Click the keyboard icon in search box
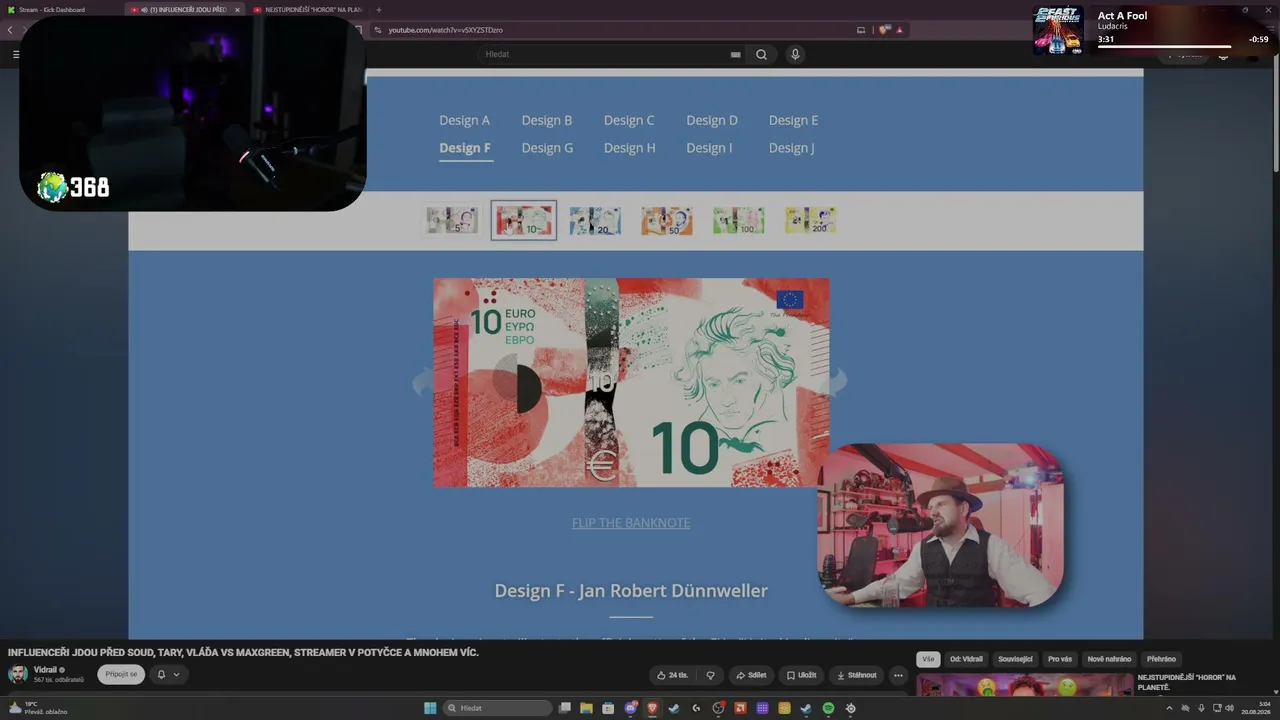 coord(736,55)
